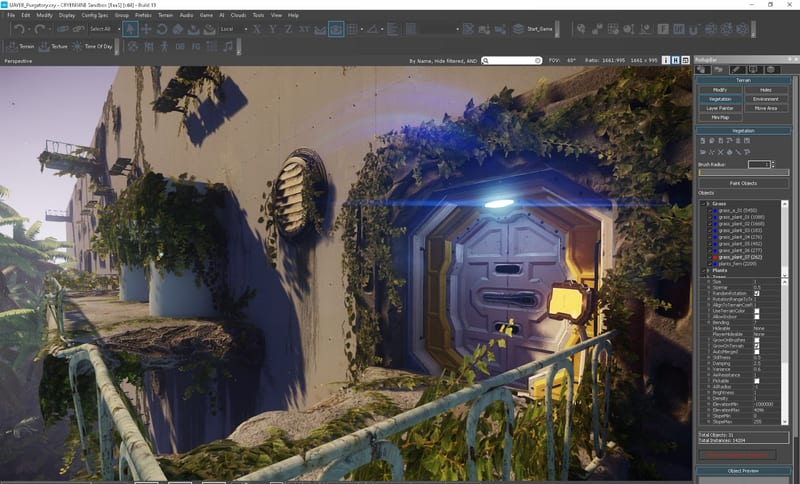Click the magnet icon in top toolbar
Image resolution: width=800 pixels, height=484 pixels.
(694, 30)
